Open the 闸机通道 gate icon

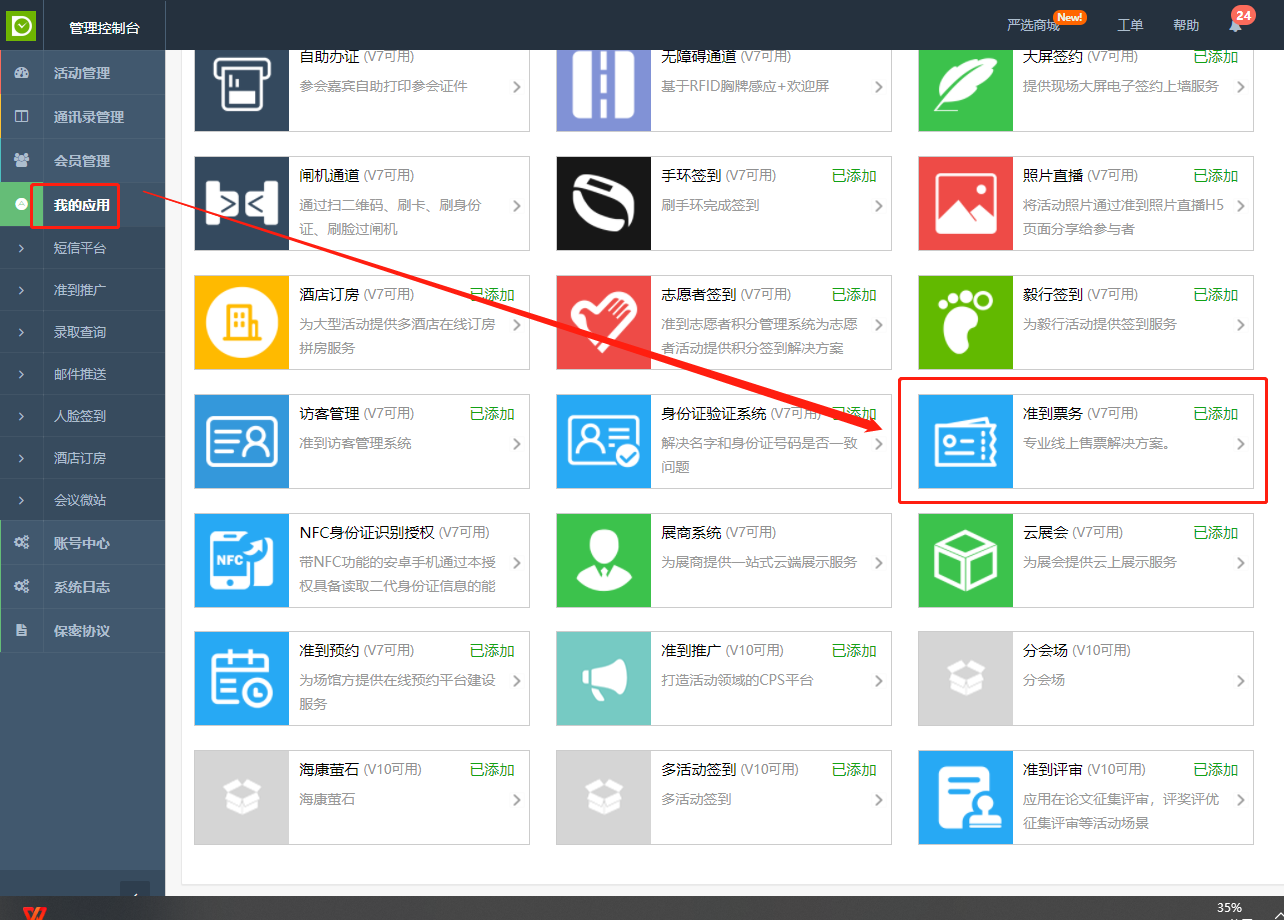(242, 203)
